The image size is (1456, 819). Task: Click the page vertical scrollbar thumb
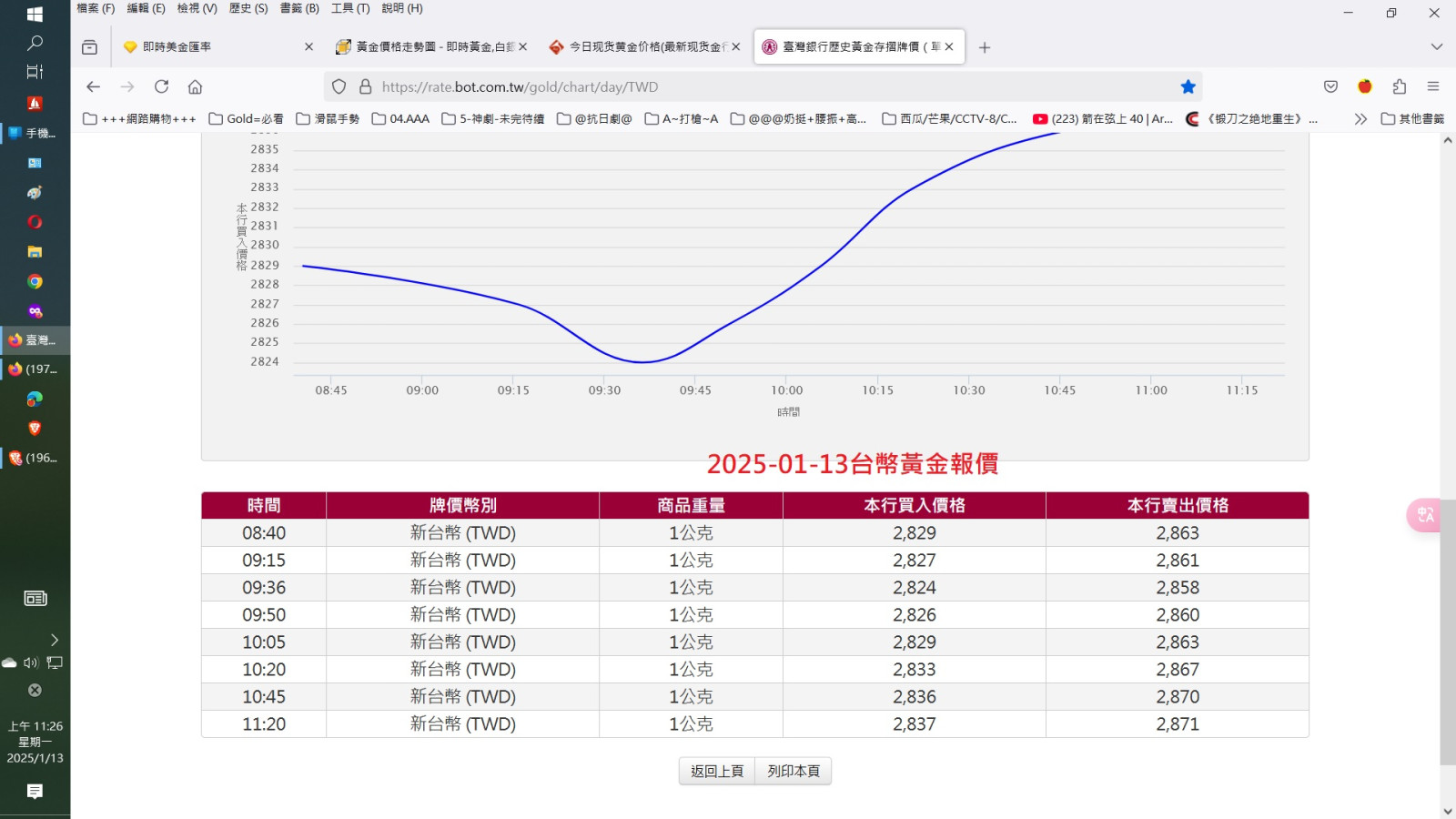1447,628
